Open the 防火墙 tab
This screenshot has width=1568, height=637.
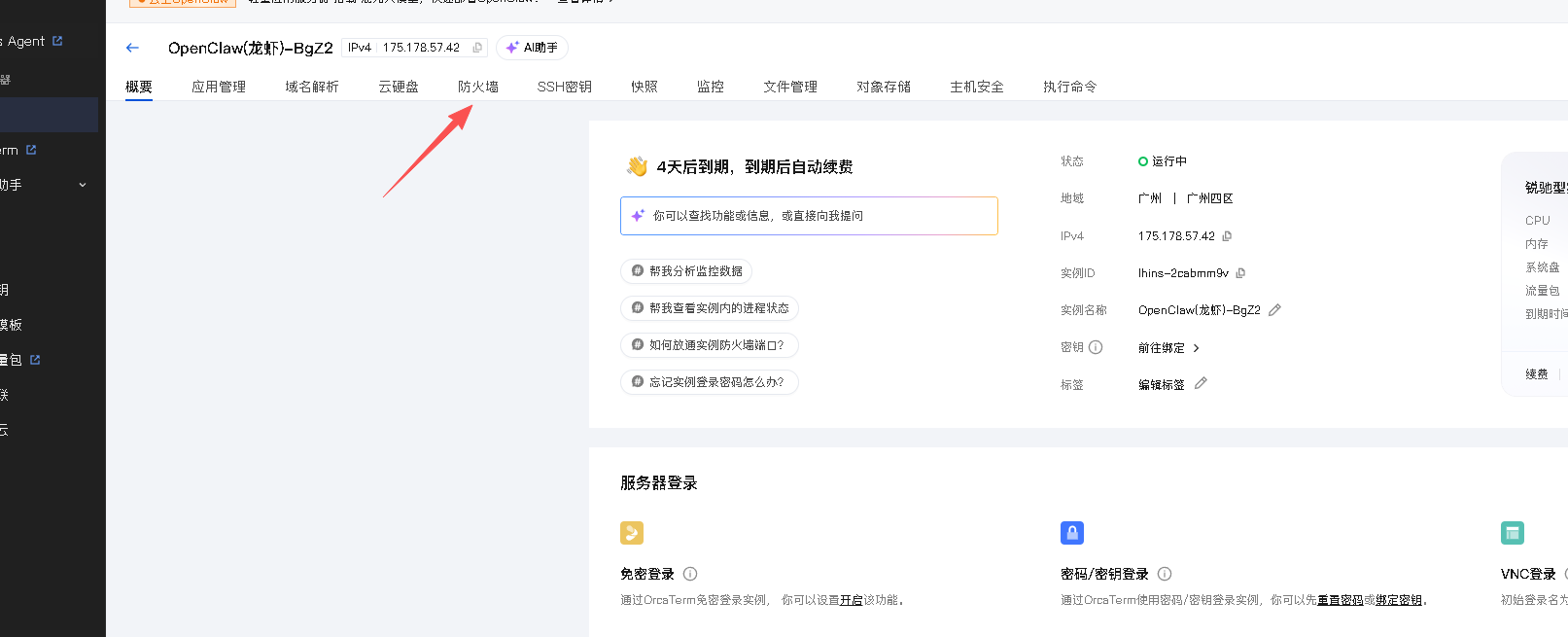478,87
